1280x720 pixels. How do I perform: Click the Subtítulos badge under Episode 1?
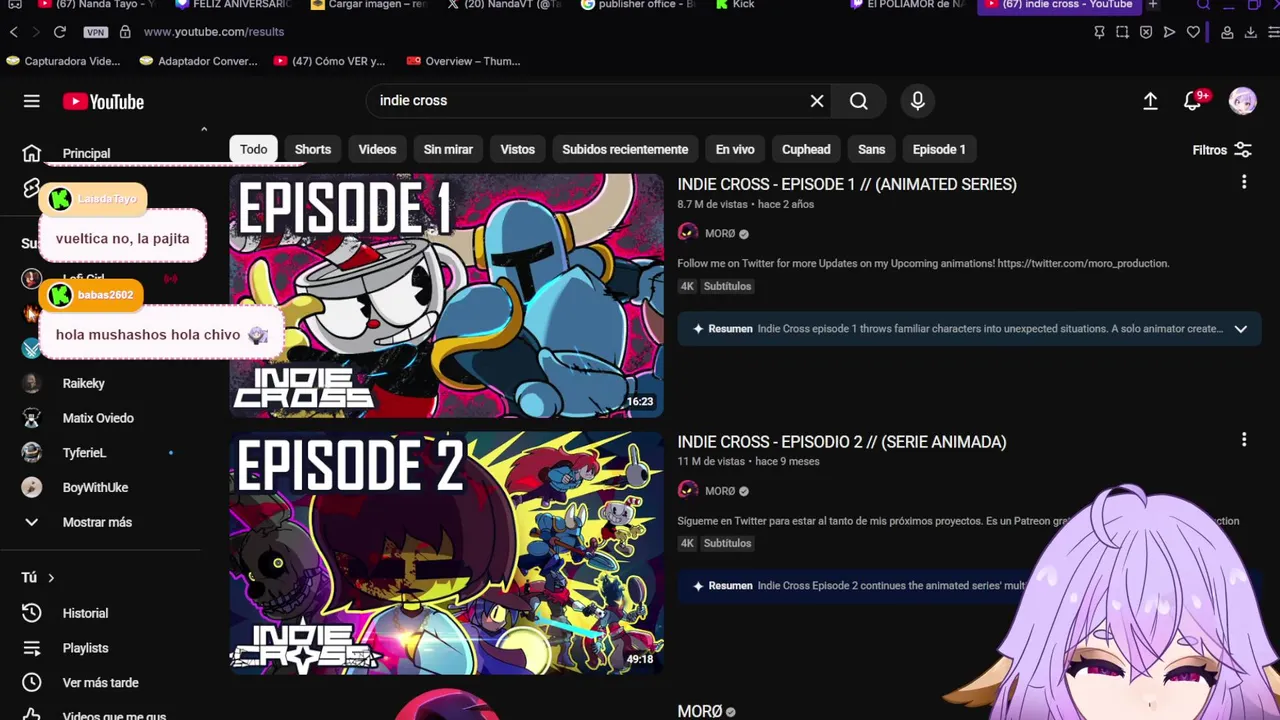point(727,286)
